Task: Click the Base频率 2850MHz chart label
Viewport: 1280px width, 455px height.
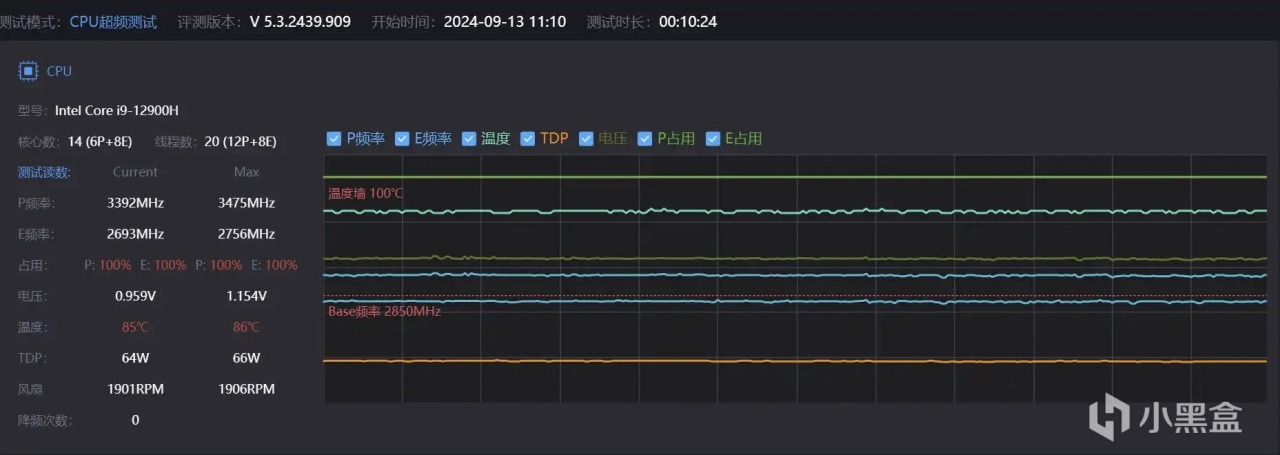Action: (384, 311)
